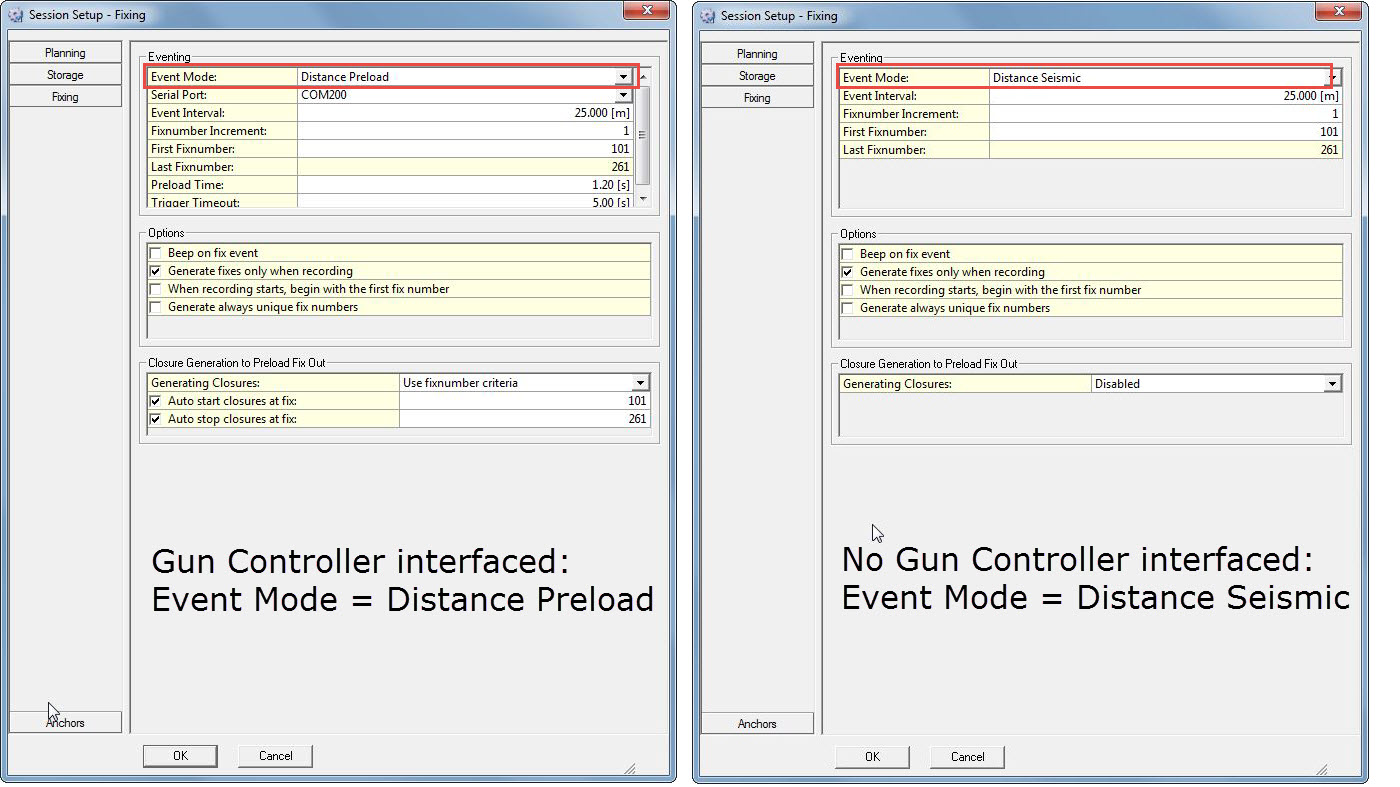
Task: Expand the Serial Port COM200 dropdown
Action: [x=623, y=95]
